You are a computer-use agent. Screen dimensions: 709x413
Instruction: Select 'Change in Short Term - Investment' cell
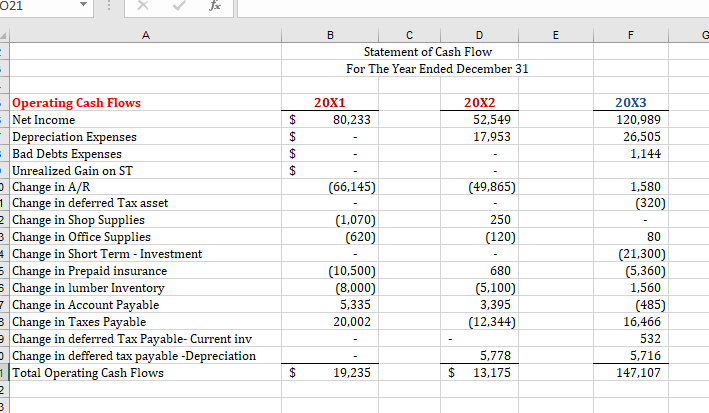[x=146, y=254]
